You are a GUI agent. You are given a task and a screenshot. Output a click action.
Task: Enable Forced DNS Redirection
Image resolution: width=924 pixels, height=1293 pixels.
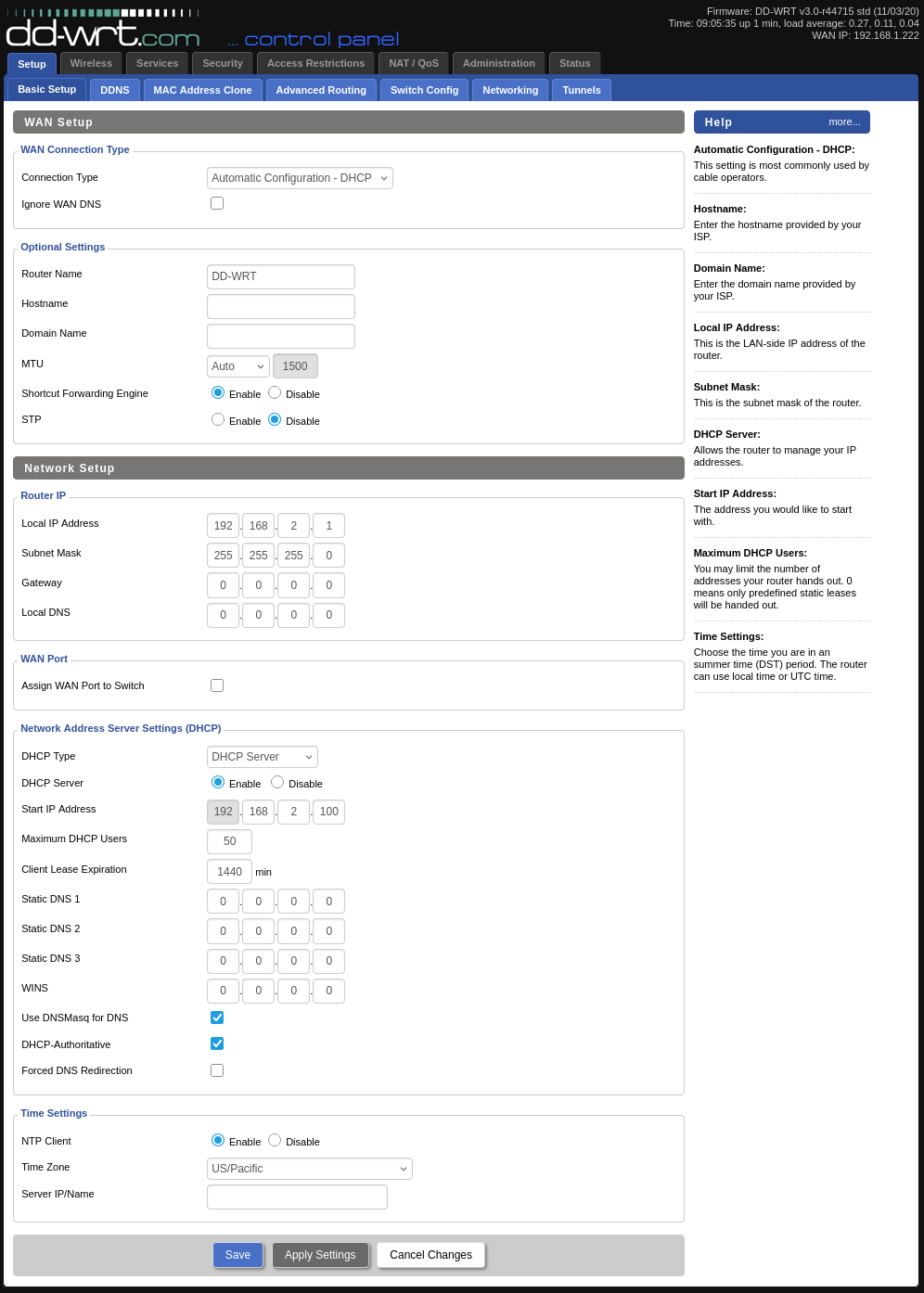pos(217,1070)
